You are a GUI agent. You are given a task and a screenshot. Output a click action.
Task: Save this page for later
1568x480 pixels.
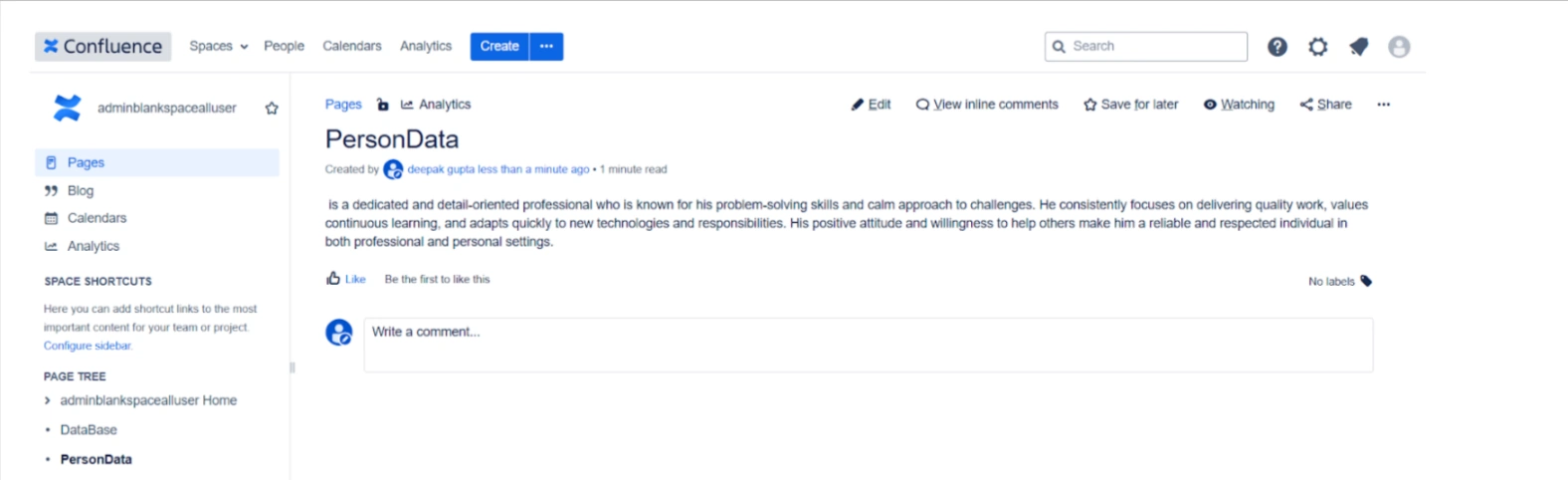coord(1130,105)
